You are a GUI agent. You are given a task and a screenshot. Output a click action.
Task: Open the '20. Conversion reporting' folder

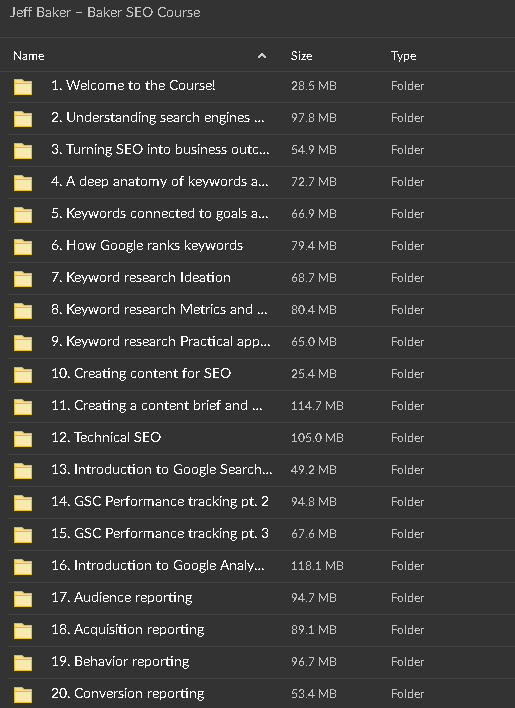point(128,694)
